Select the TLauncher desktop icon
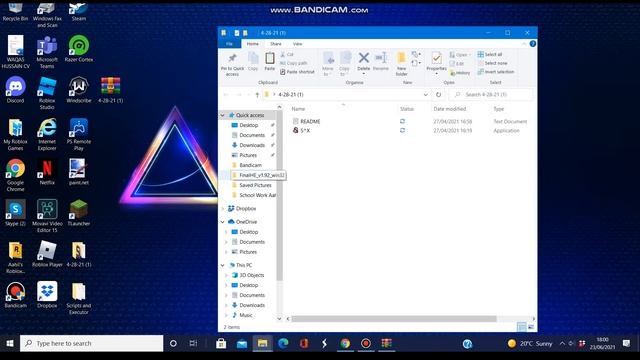This screenshot has width=640, height=360. coord(79,213)
